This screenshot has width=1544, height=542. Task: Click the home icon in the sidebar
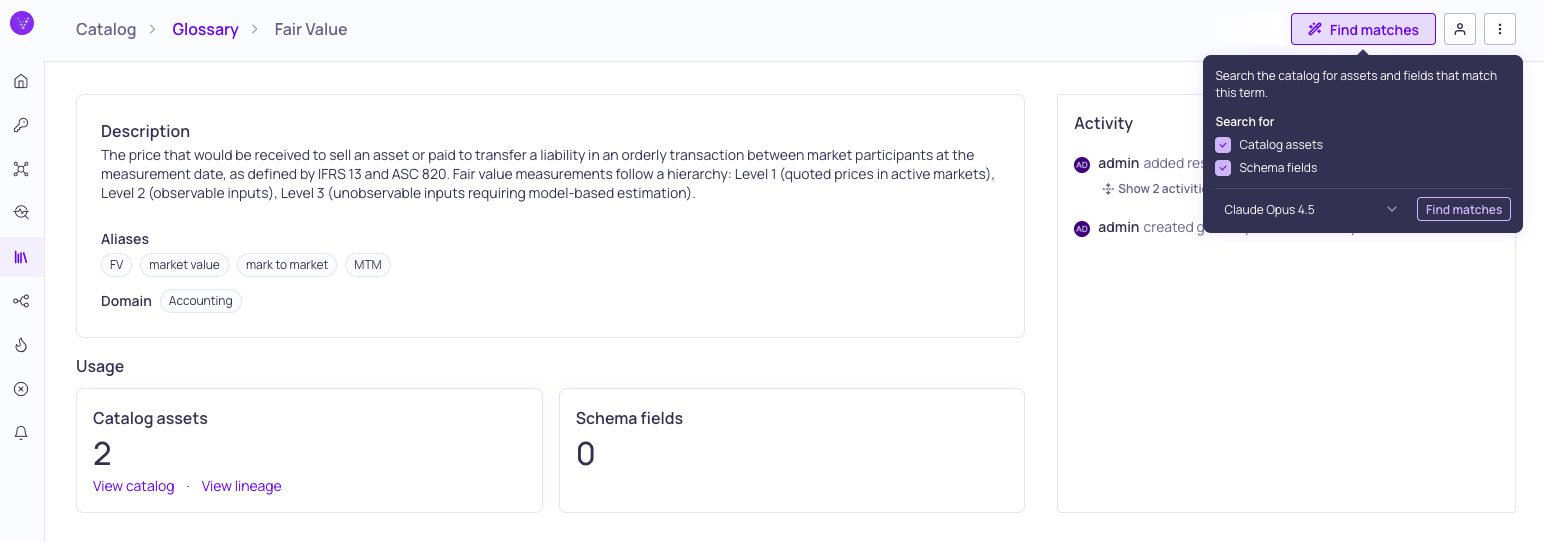[x=21, y=81]
